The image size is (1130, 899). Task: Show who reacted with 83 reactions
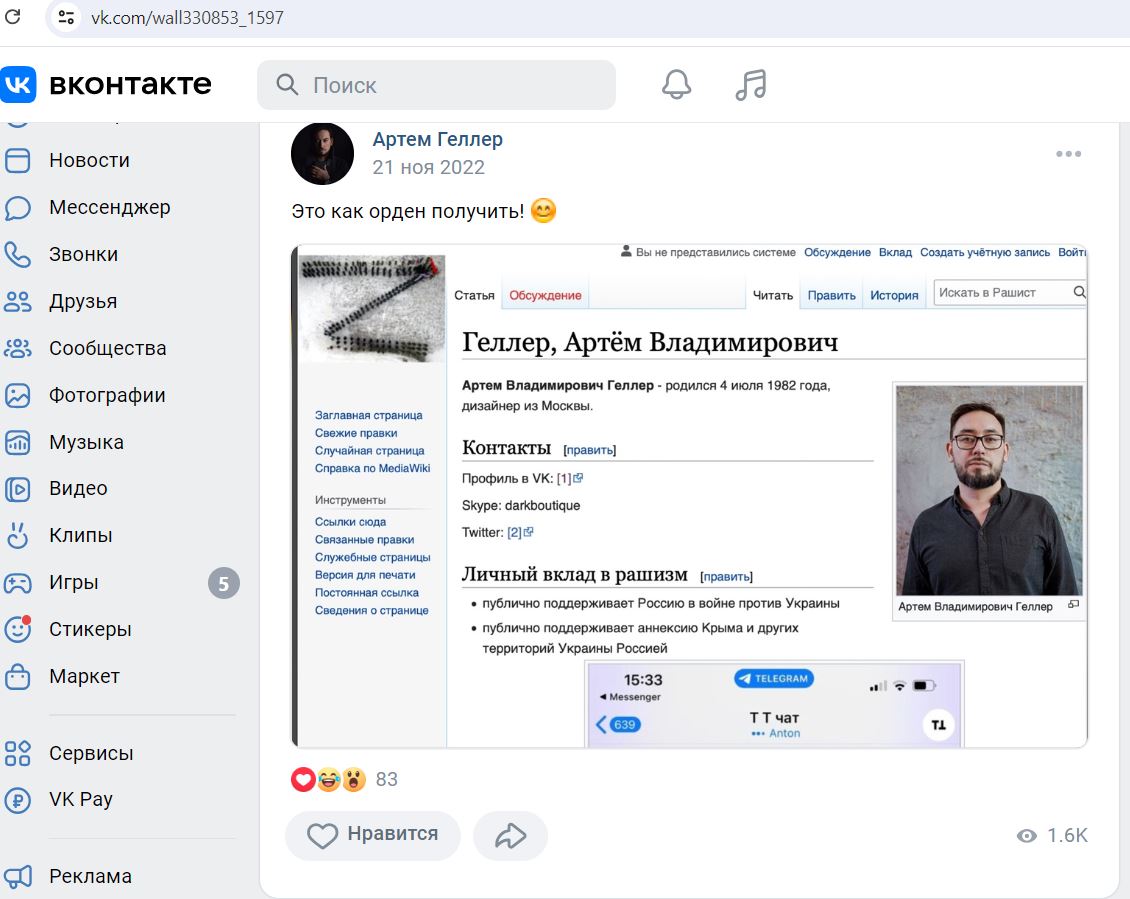pos(344,779)
